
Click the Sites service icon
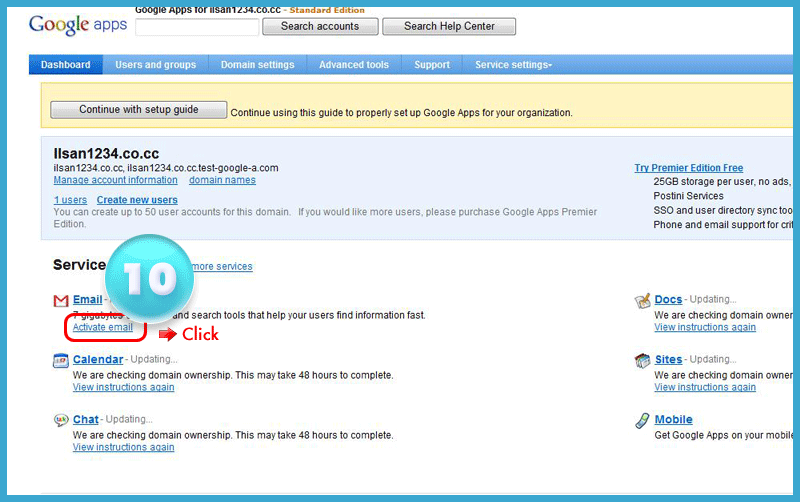(642, 360)
